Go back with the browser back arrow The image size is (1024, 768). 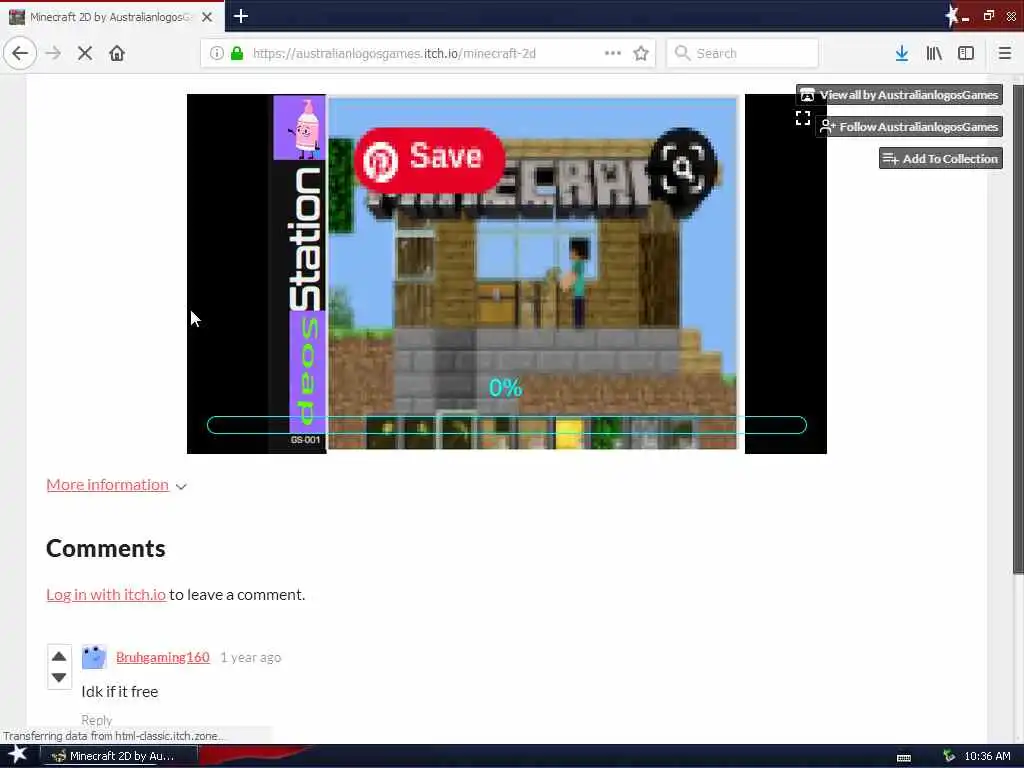click(x=20, y=53)
